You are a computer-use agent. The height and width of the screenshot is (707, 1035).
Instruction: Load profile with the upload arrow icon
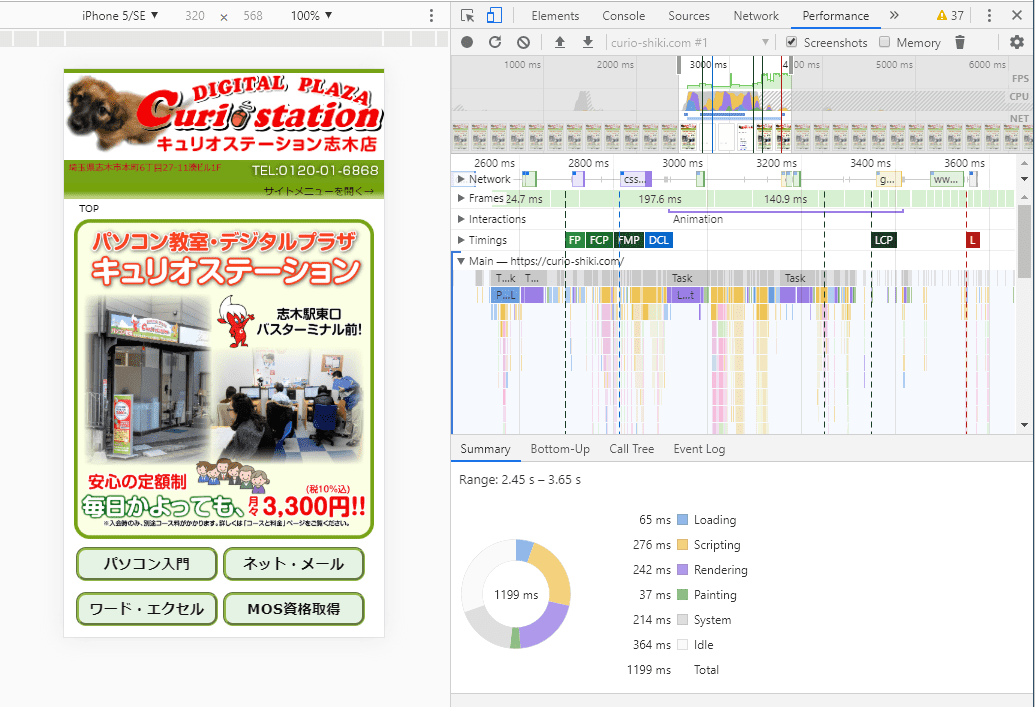tap(560, 42)
